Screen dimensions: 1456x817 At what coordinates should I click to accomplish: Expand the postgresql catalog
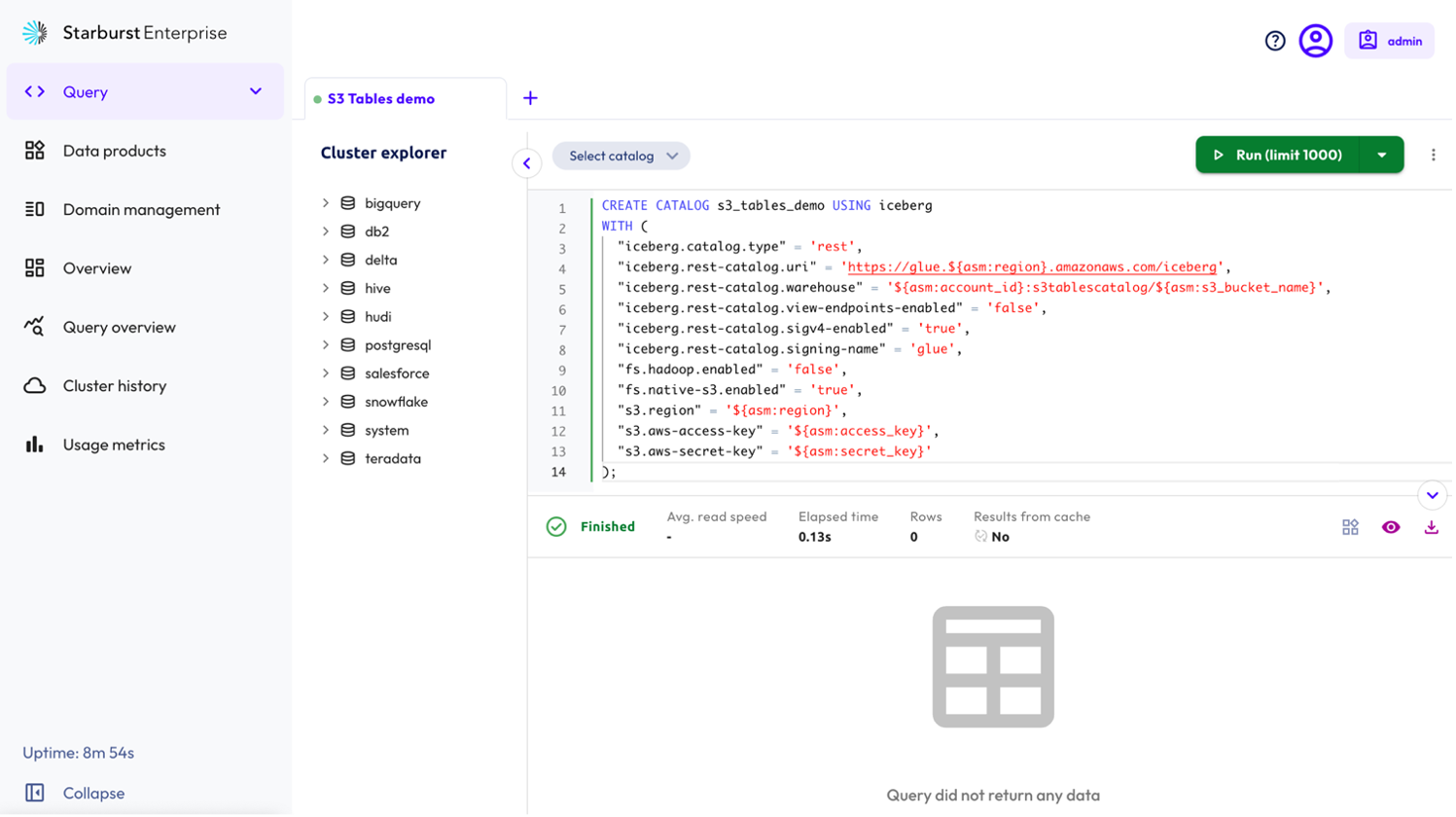point(326,345)
